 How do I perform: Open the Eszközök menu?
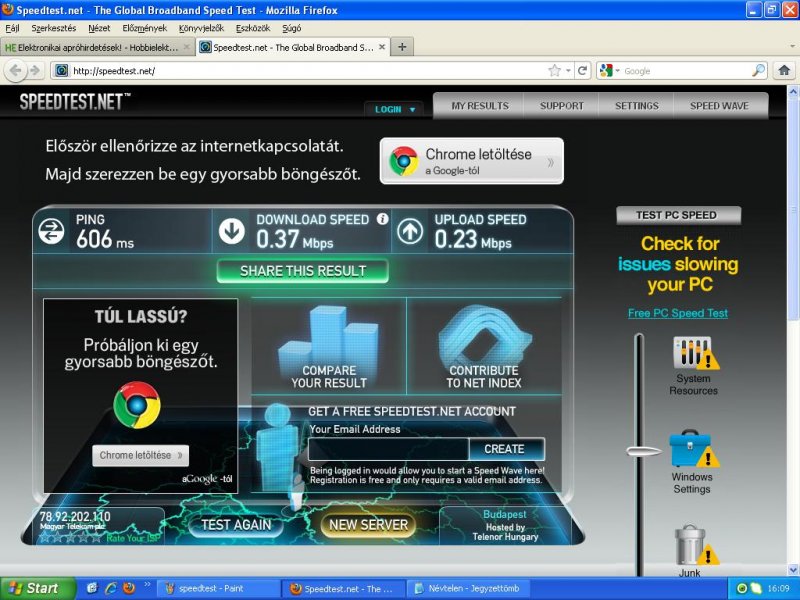(x=253, y=28)
